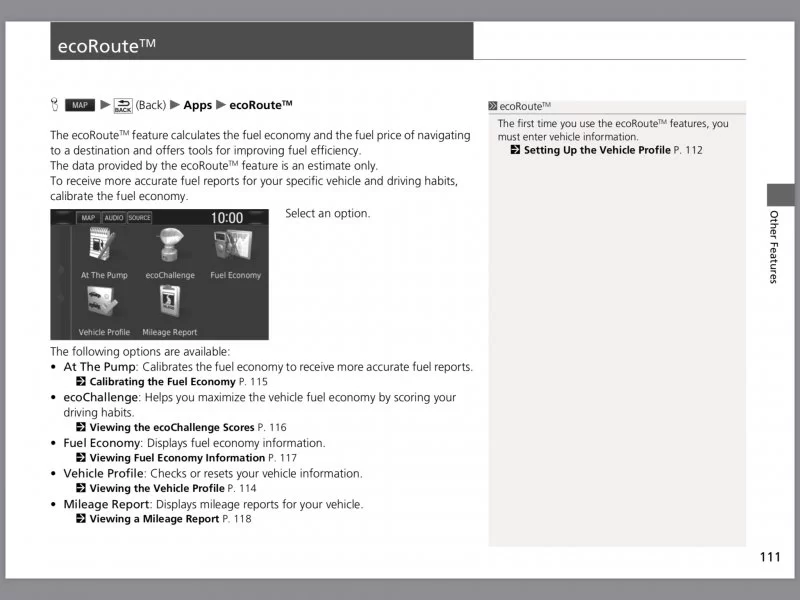Click the 10:00 clock display
The width and height of the screenshot is (800, 600).
tap(226, 218)
